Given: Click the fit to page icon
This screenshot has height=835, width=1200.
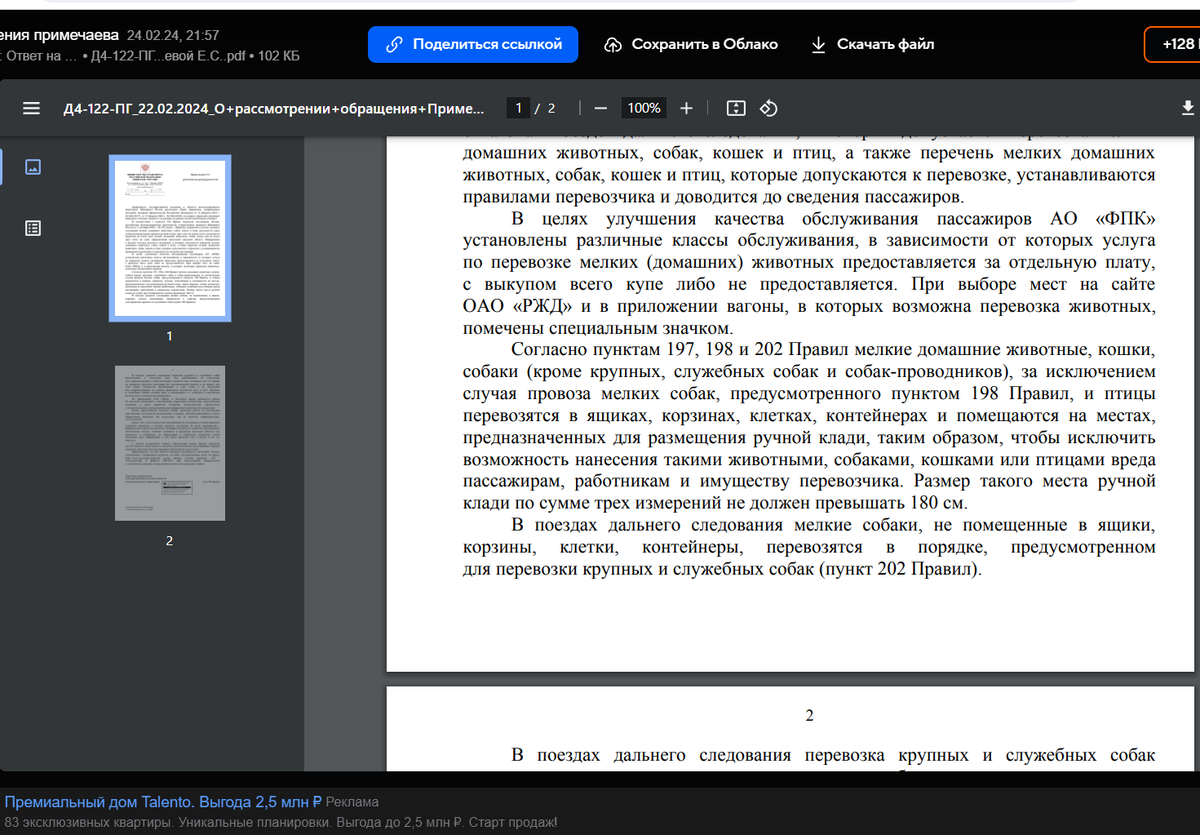Looking at the screenshot, I should (x=736, y=108).
